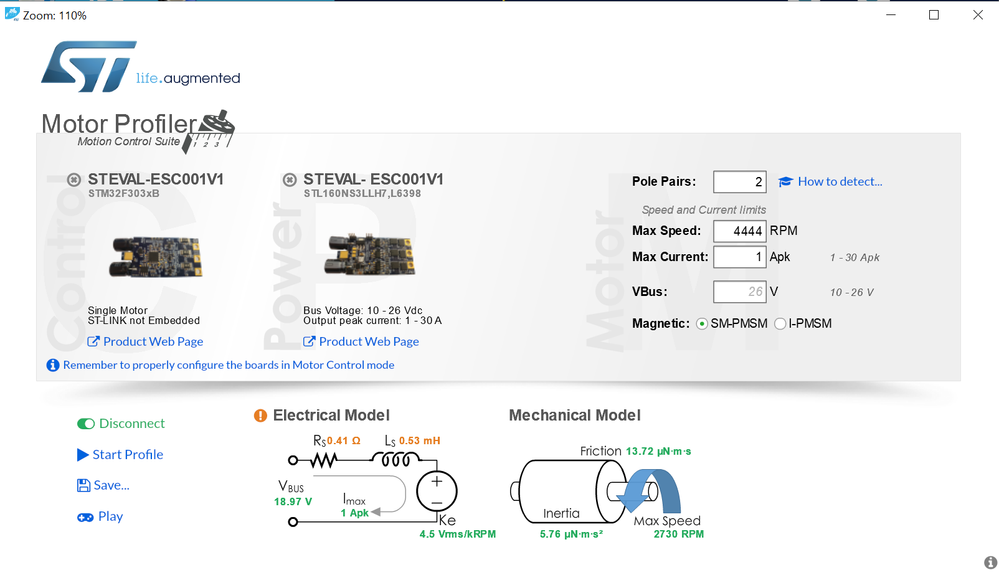The image size is (999, 572).
Task: Click the STM32F303xB subtitle text
Action: [x=124, y=194]
